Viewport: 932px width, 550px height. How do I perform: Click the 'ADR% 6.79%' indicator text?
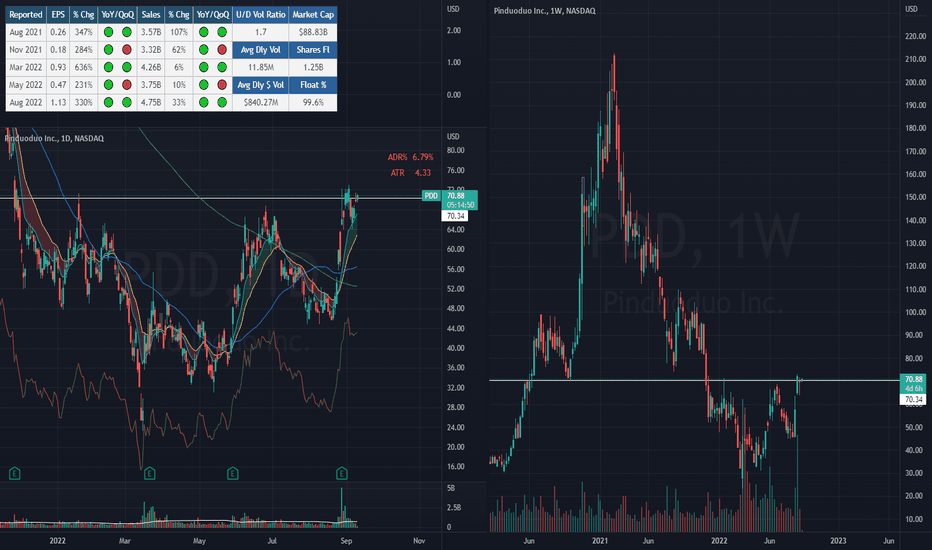click(410, 157)
